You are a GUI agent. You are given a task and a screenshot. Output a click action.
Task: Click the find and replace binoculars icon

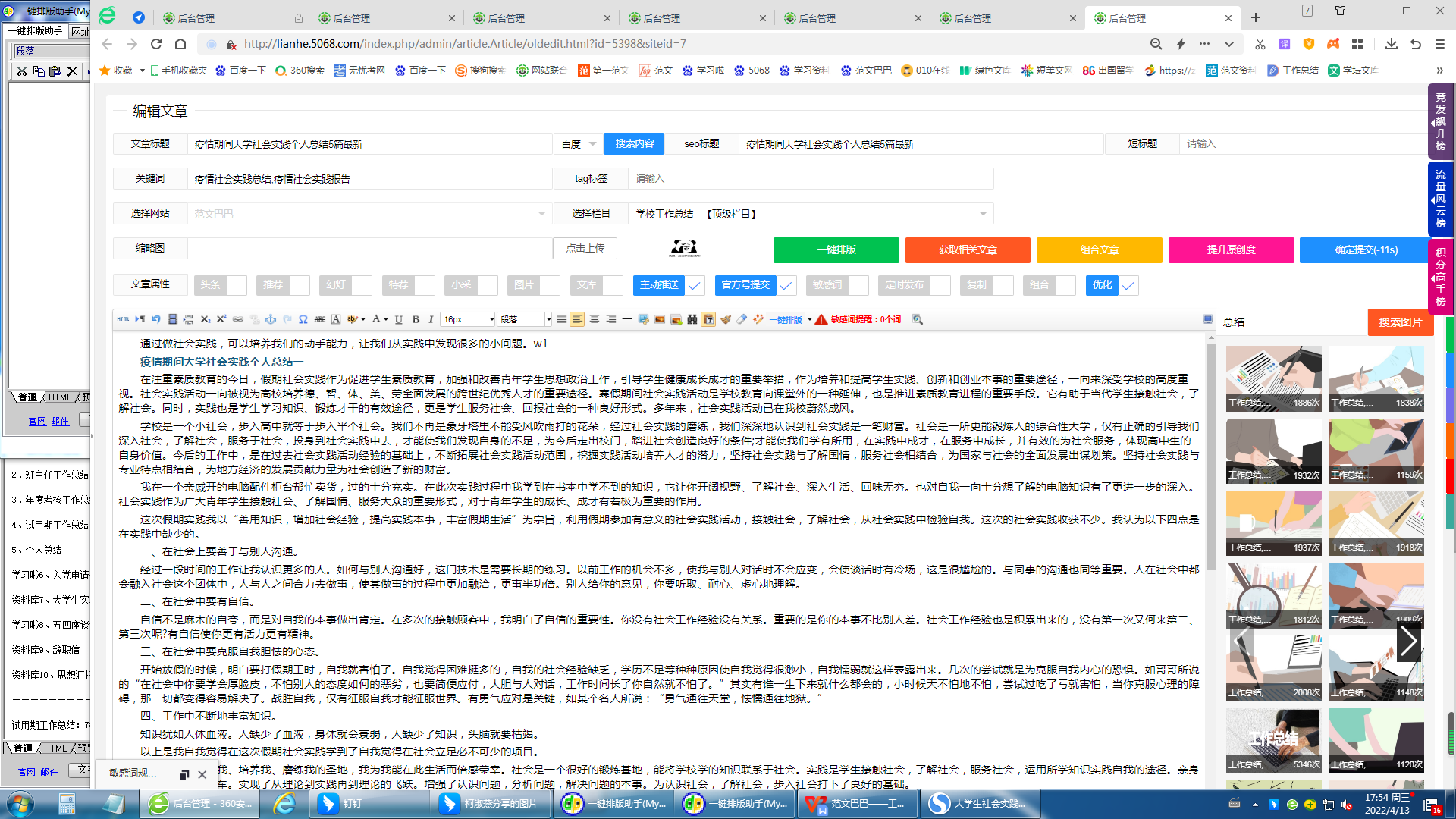tap(692, 319)
